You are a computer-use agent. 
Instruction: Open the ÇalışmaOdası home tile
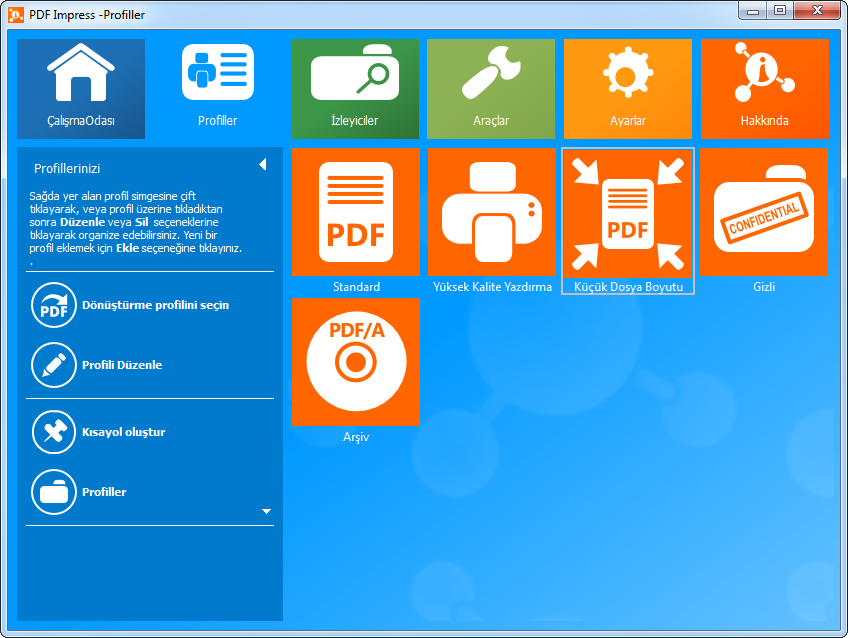81,88
